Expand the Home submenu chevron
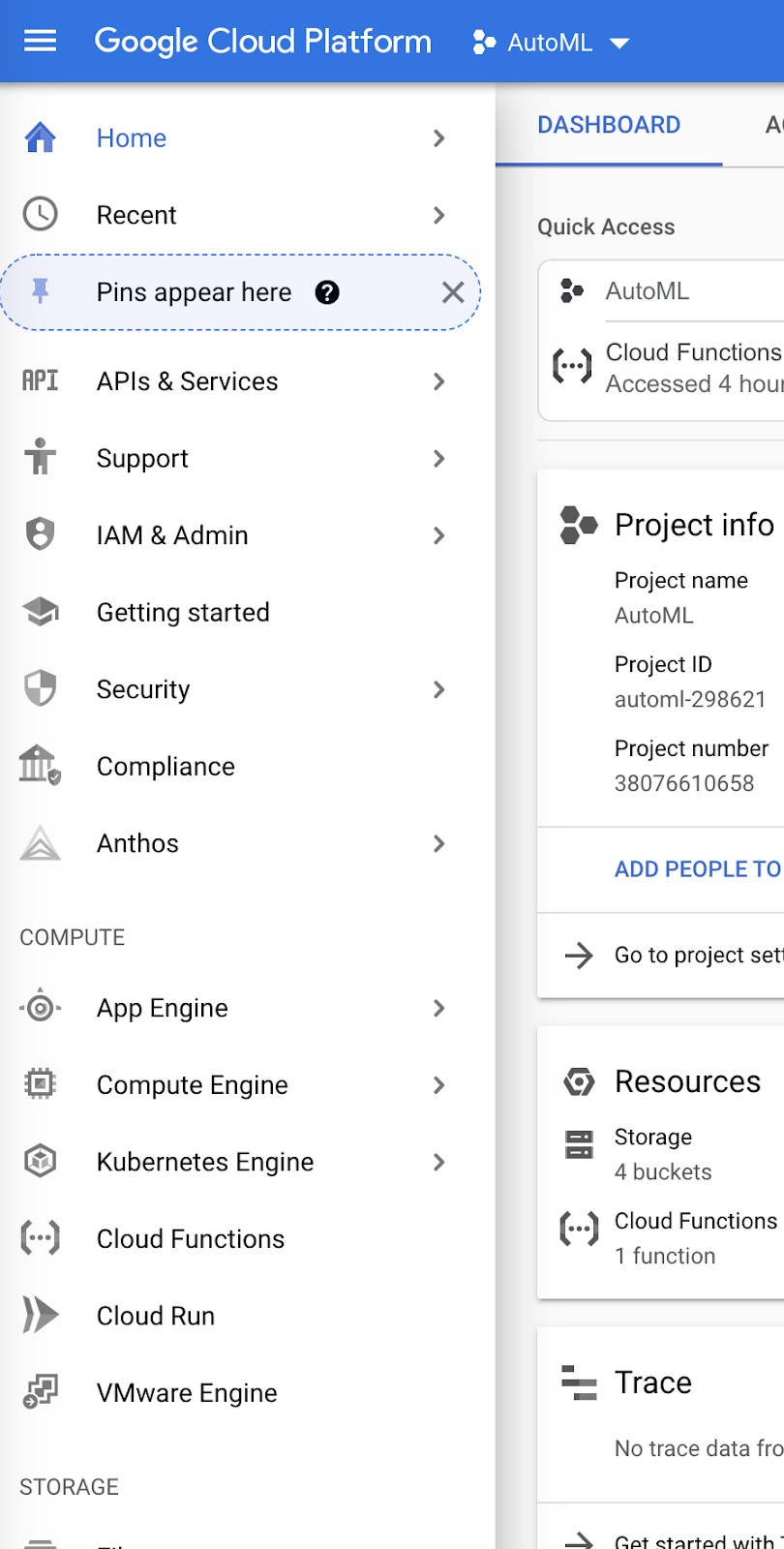784x1549 pixels. (438, 137)
